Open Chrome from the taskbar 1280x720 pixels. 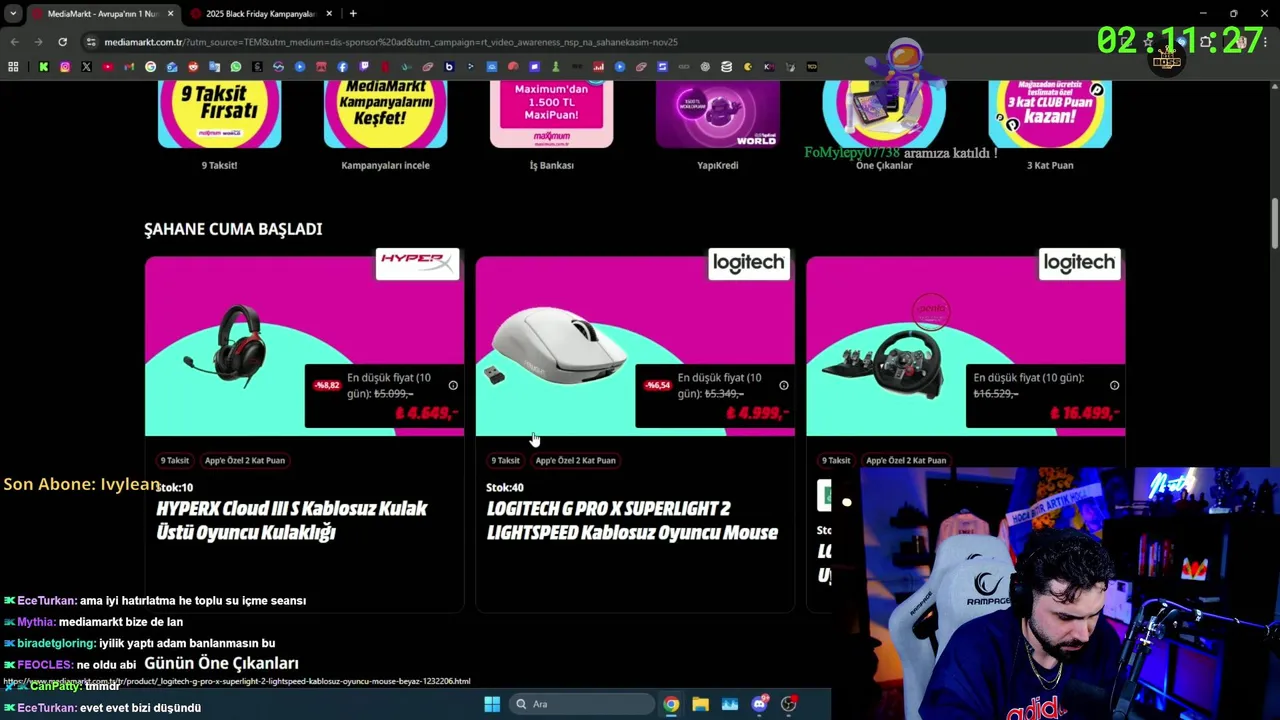[671, 704]
